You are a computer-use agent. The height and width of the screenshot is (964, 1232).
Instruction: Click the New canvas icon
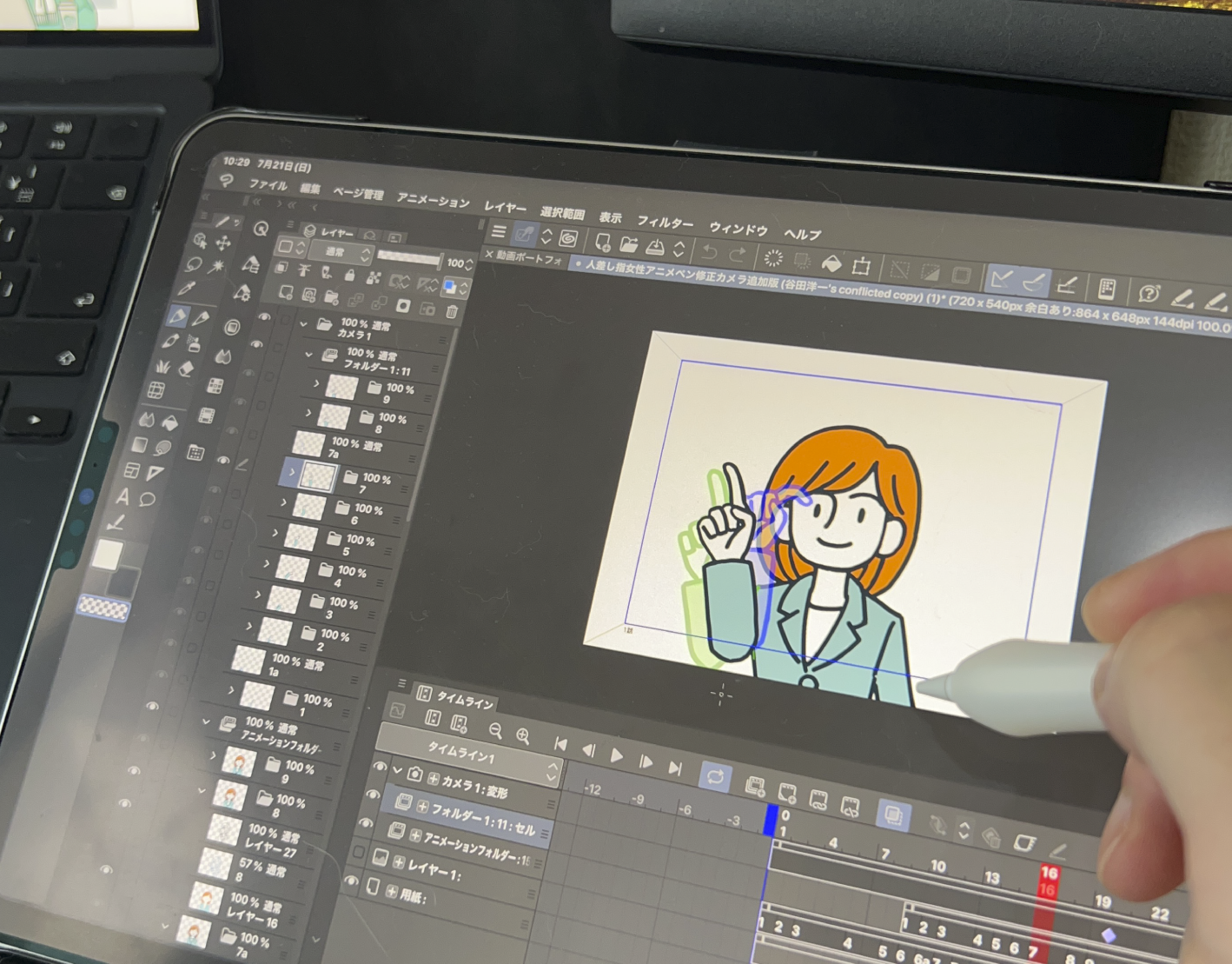(603, 243)
